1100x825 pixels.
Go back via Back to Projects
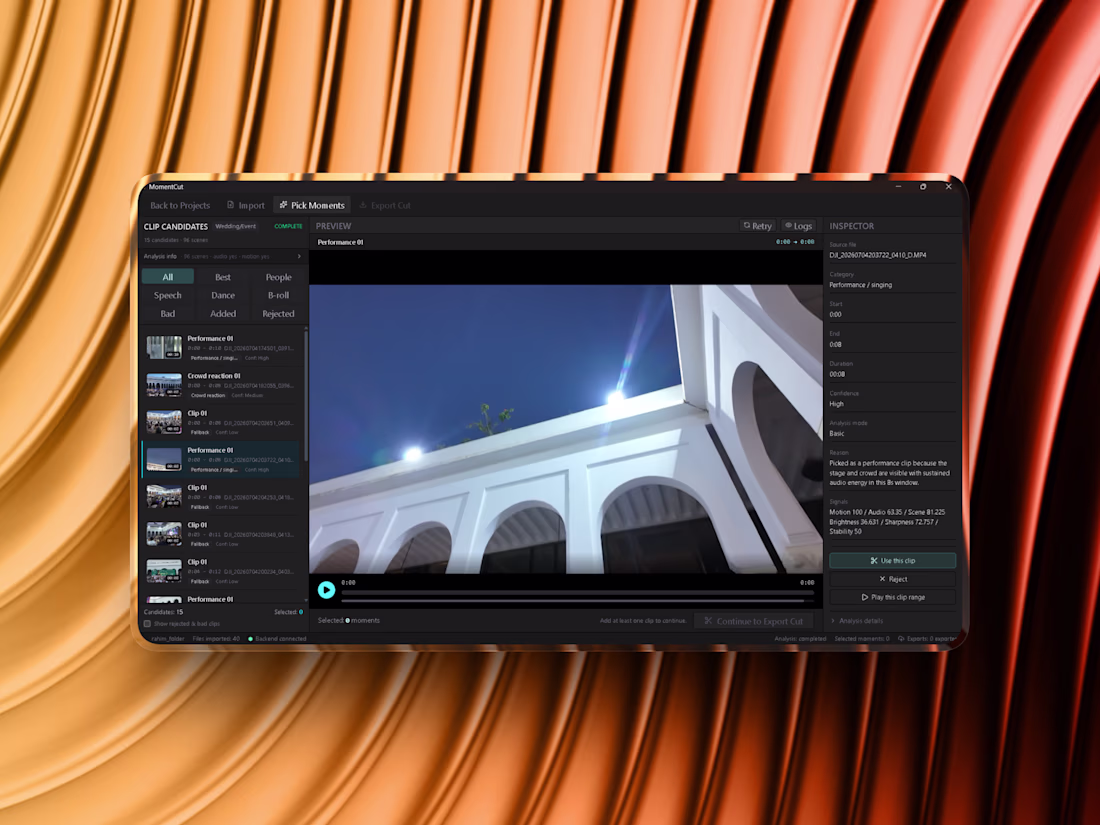click(x=180, y=206)
